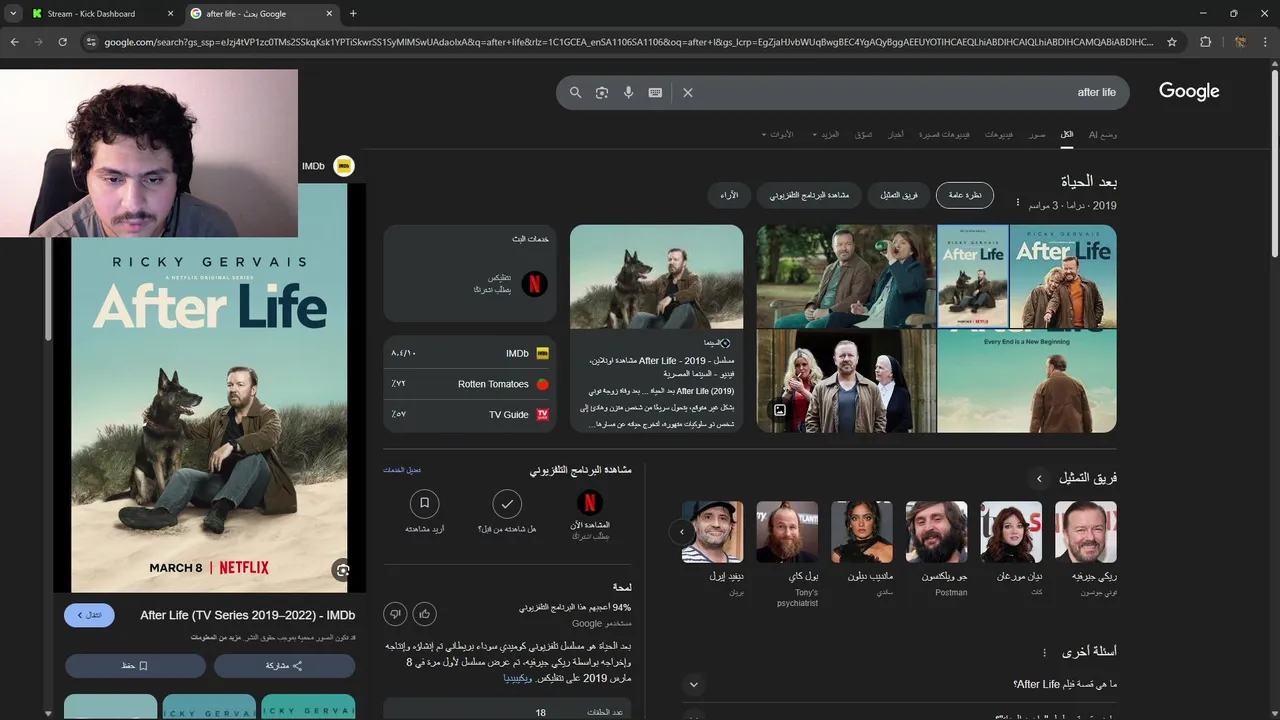Open the cast section chevron arrow

(1039, 479)
